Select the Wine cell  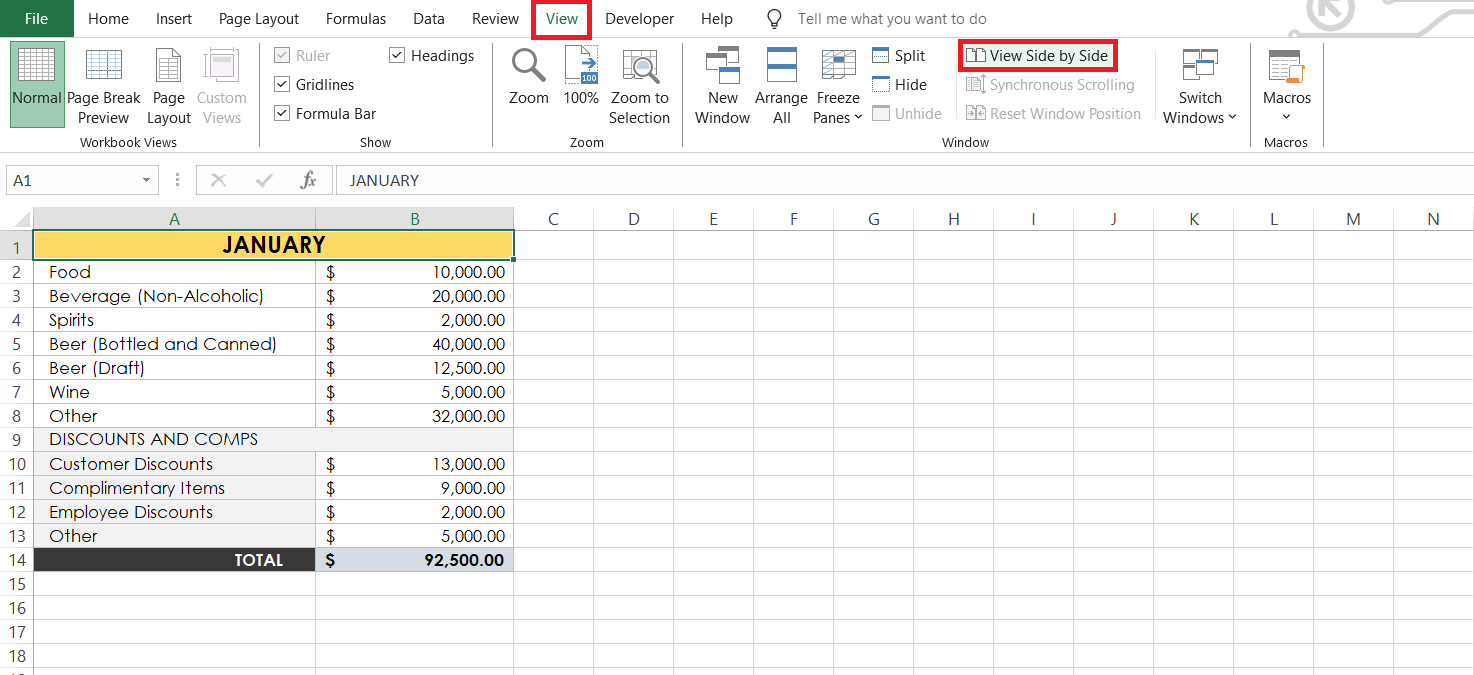tap(174, 392)
